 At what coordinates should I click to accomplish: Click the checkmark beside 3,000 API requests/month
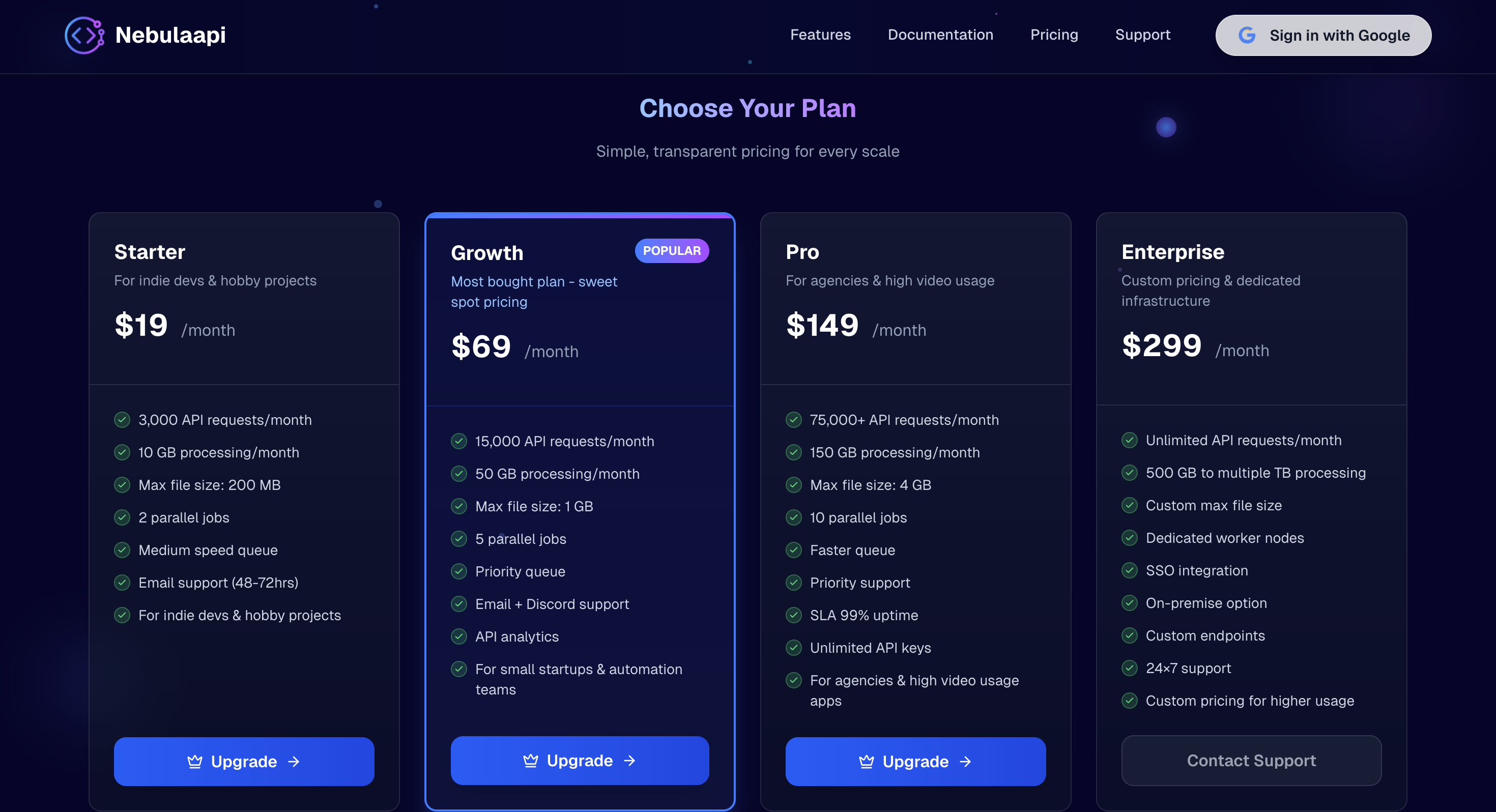(122, 419)
